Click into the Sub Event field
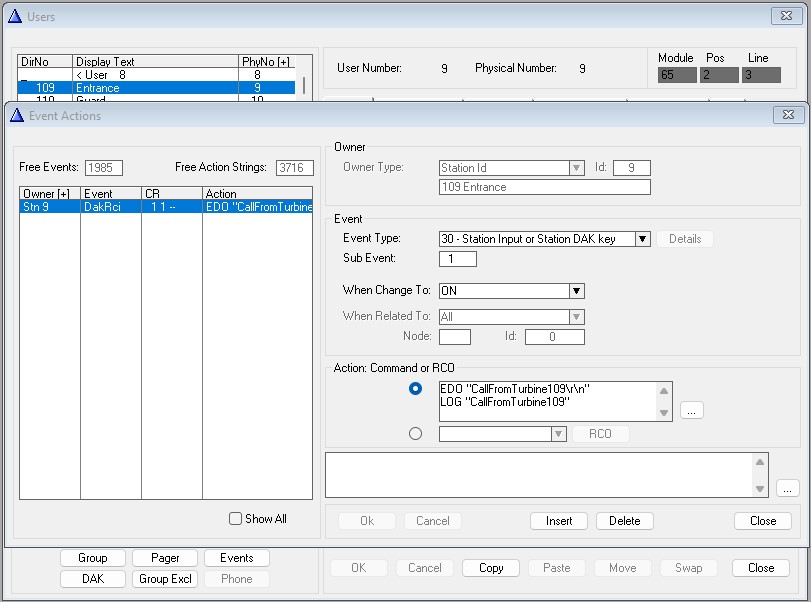811x602 pixels. [457, 259]
